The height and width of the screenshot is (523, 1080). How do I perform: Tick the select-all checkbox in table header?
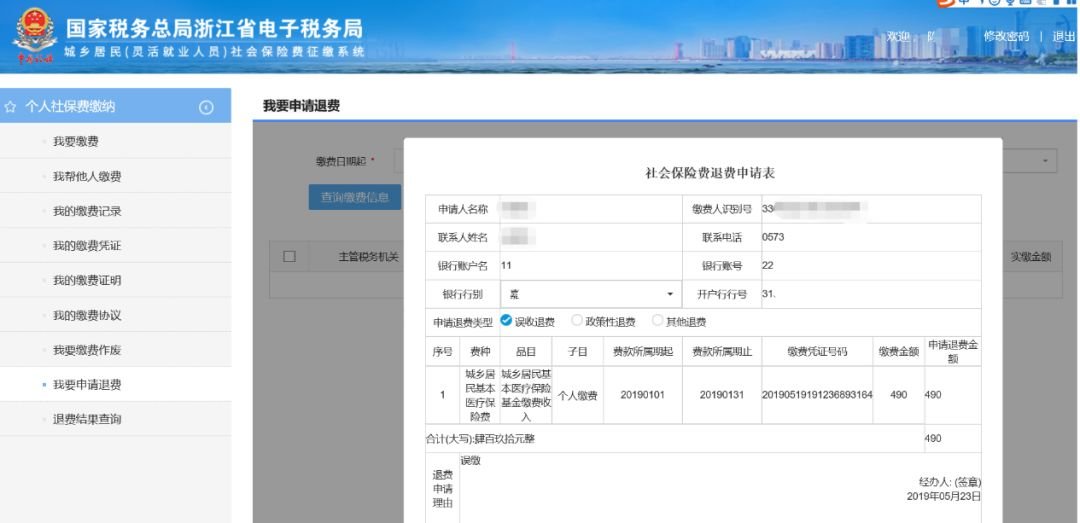290,257
